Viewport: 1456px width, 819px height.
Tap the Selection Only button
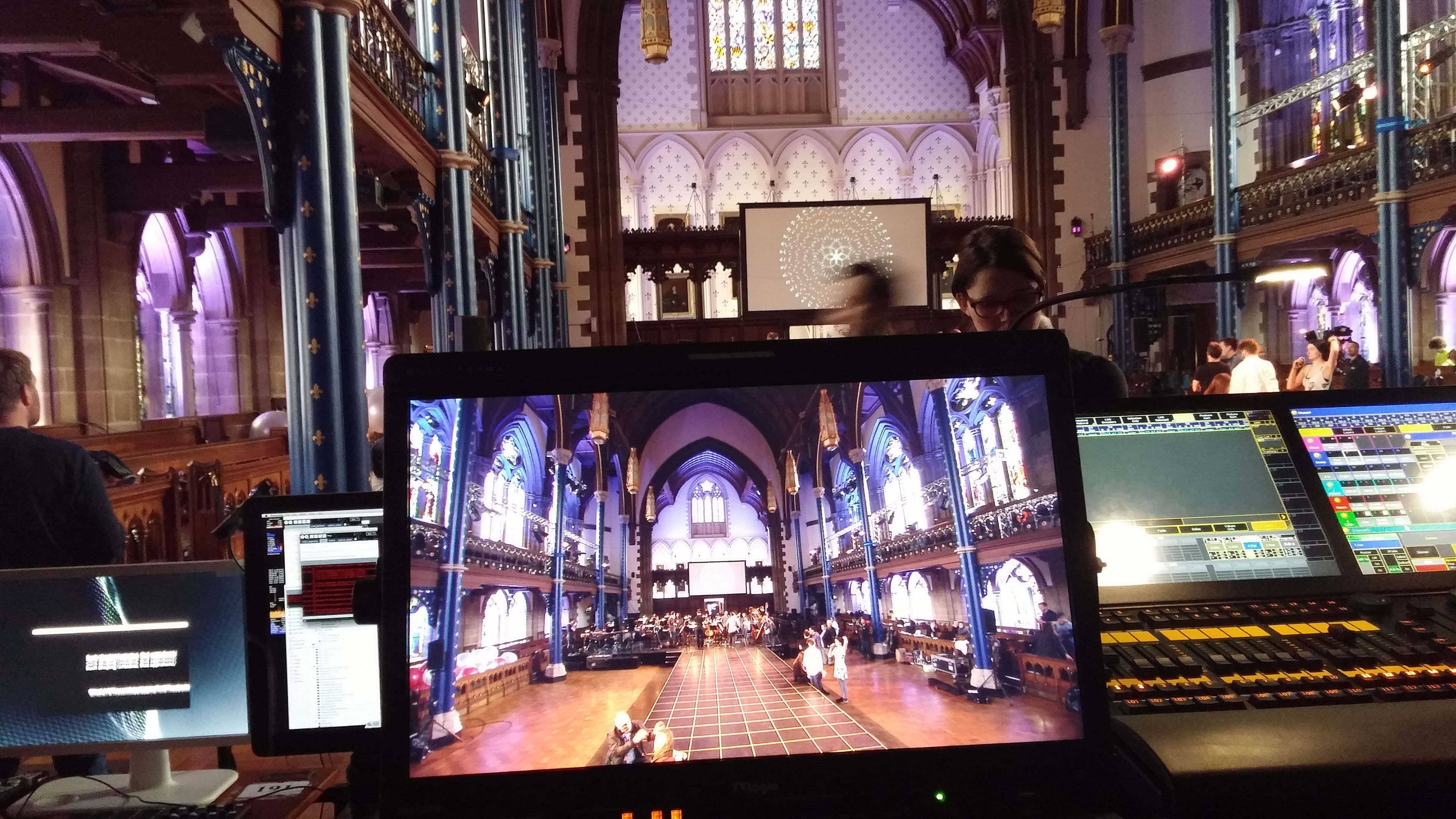(1135, 419)
